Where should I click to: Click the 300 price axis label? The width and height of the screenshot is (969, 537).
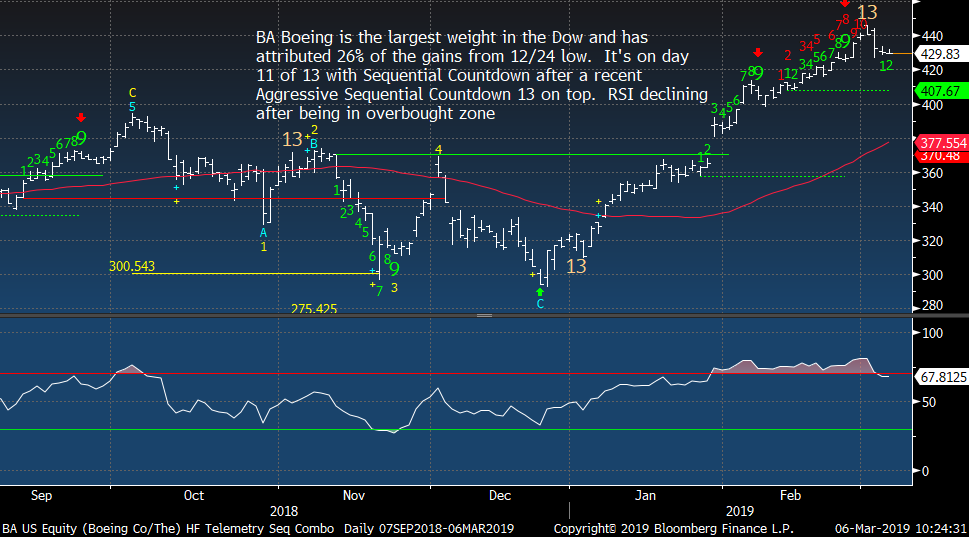[932, 276]
